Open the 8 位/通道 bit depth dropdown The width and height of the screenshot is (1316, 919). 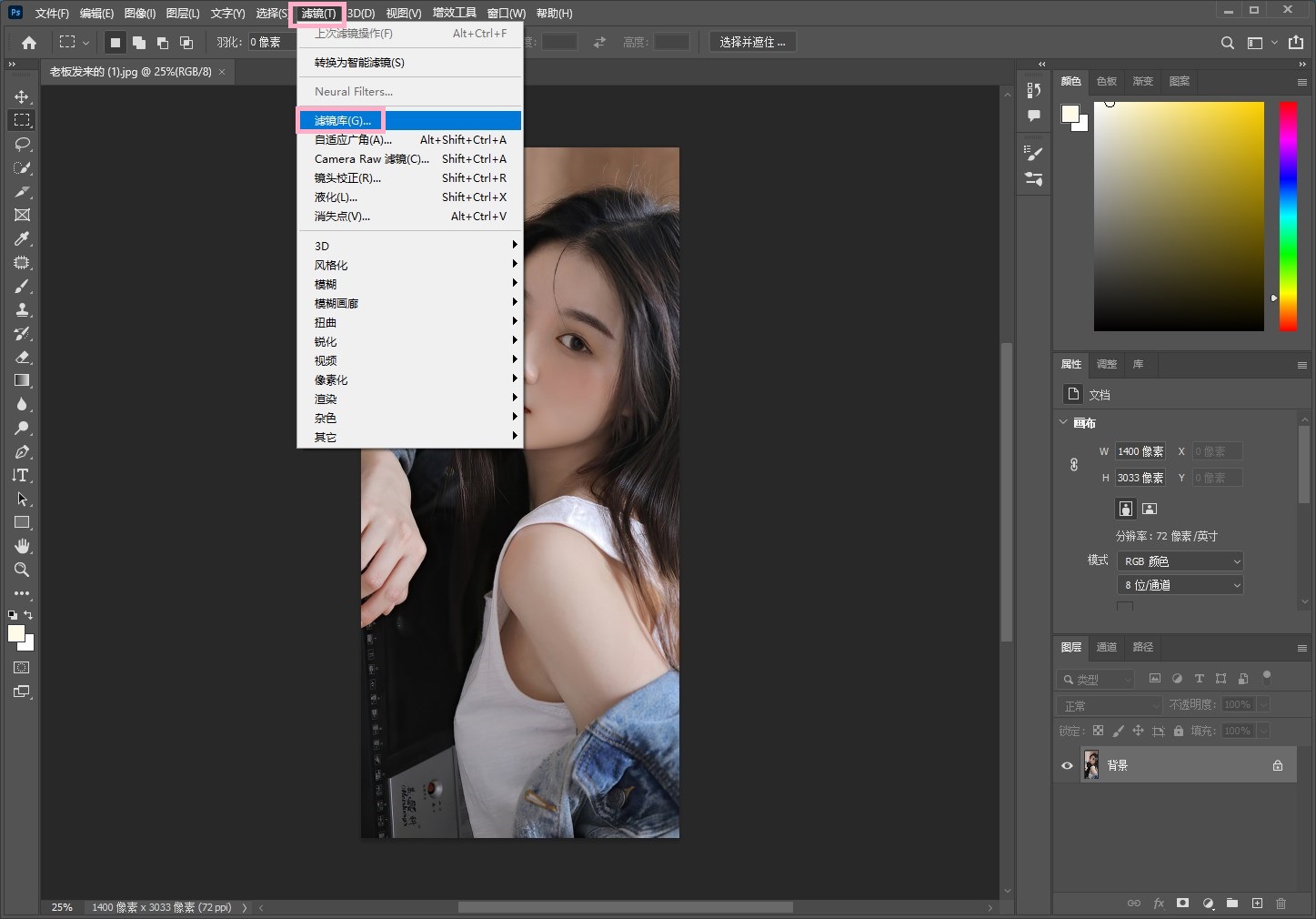pos(1180,585)
